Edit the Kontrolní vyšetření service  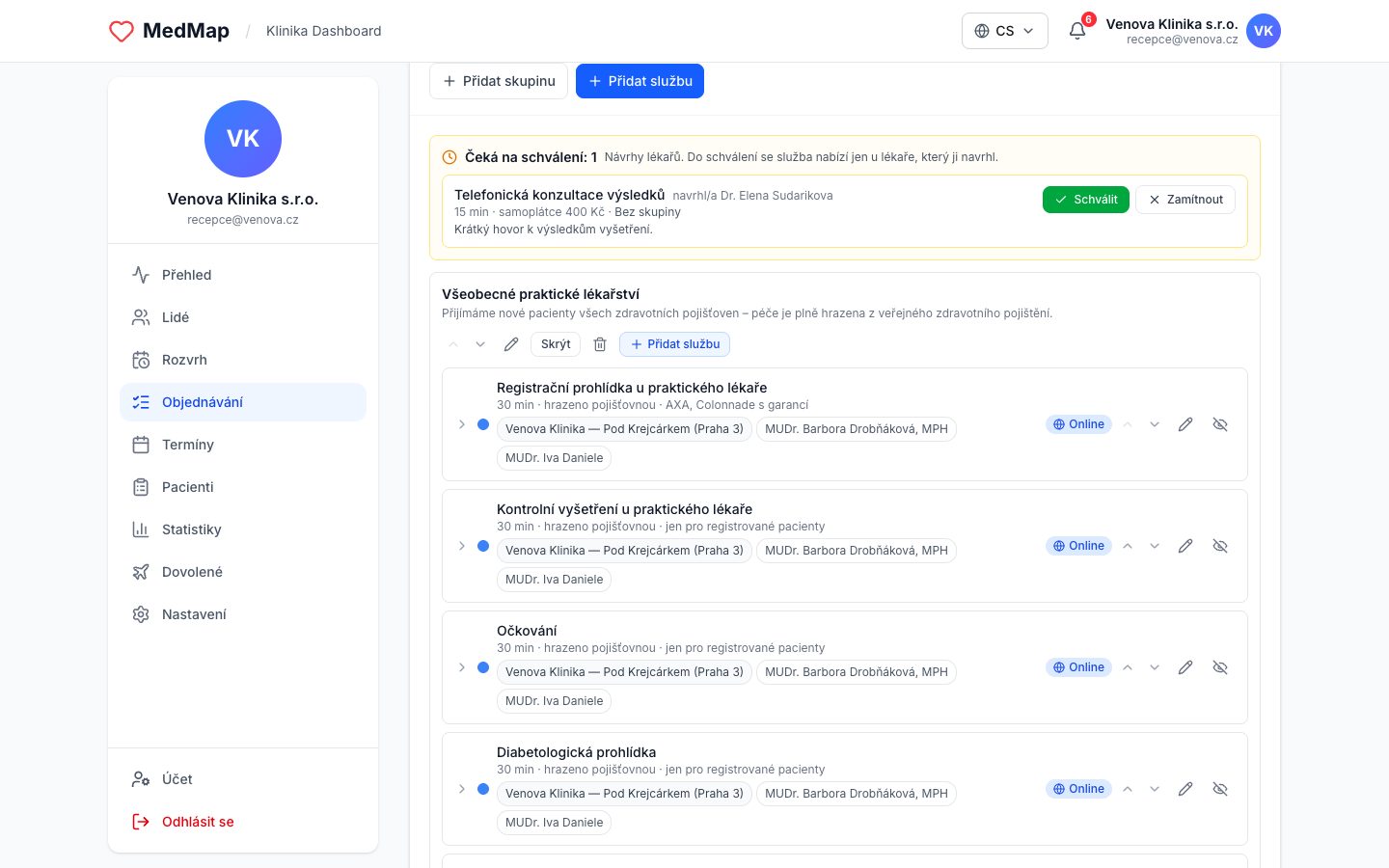click(1185, 546)
